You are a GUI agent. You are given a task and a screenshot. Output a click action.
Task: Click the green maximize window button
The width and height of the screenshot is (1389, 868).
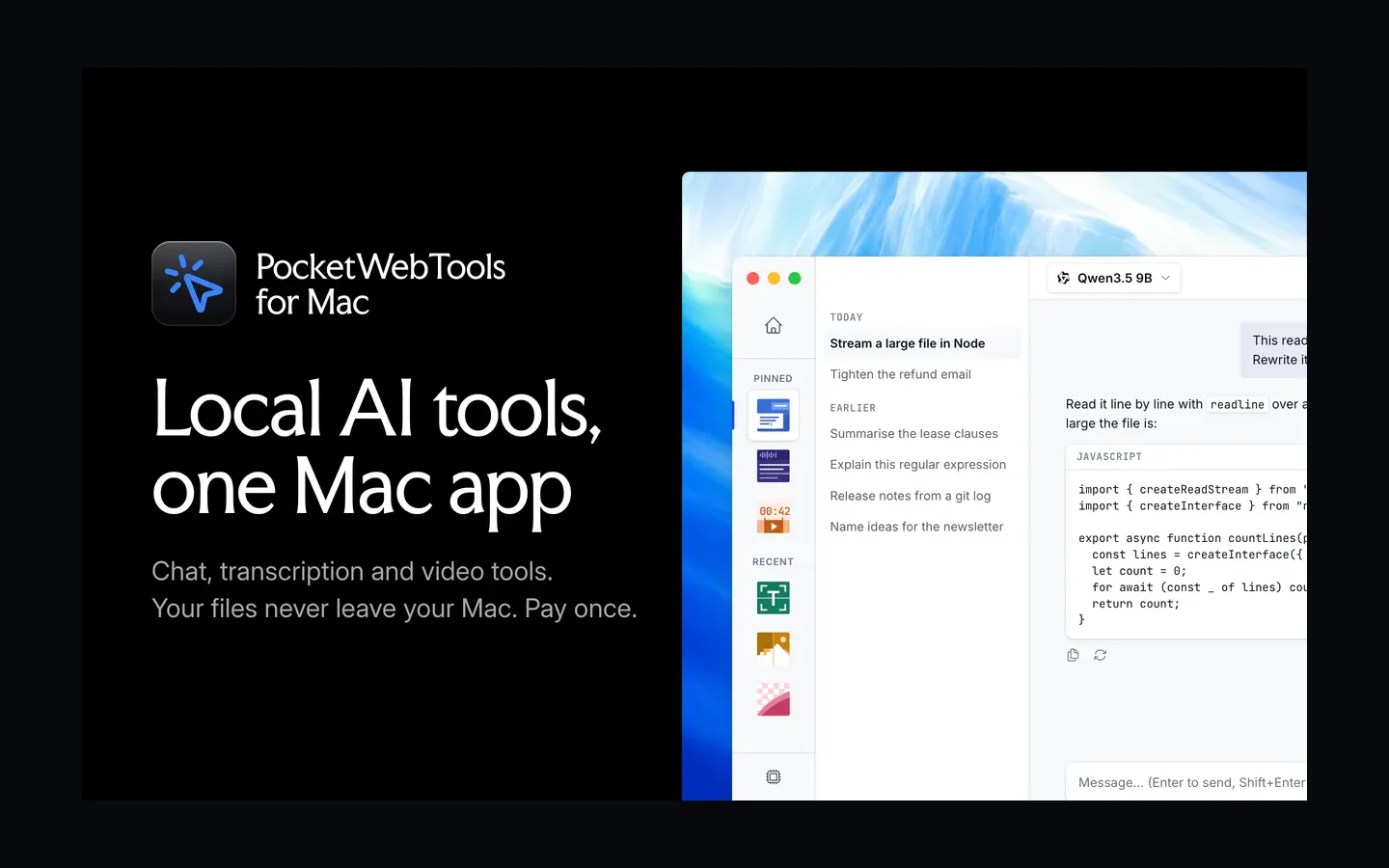pos(795,278)
